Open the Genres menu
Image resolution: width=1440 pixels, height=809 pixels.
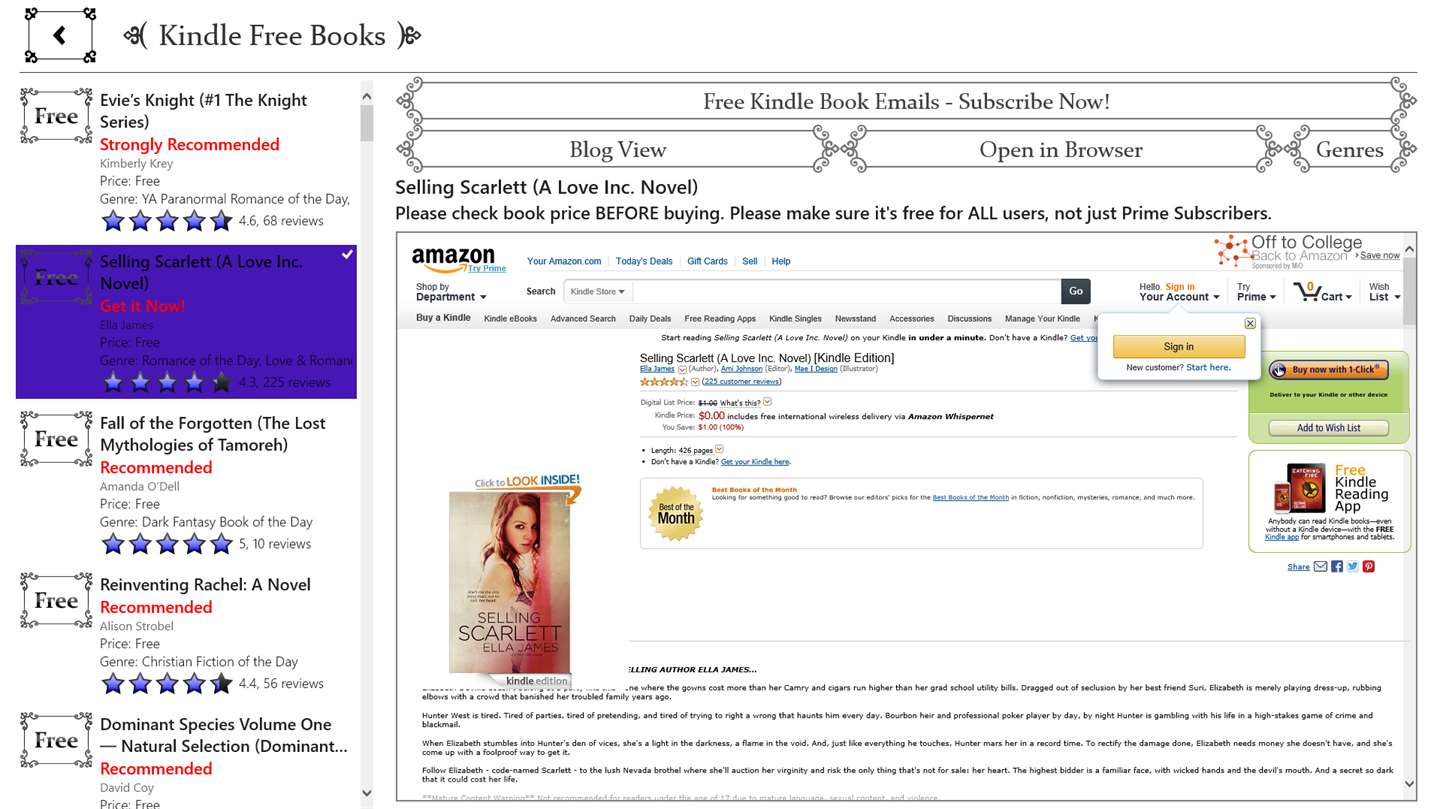1349,150
